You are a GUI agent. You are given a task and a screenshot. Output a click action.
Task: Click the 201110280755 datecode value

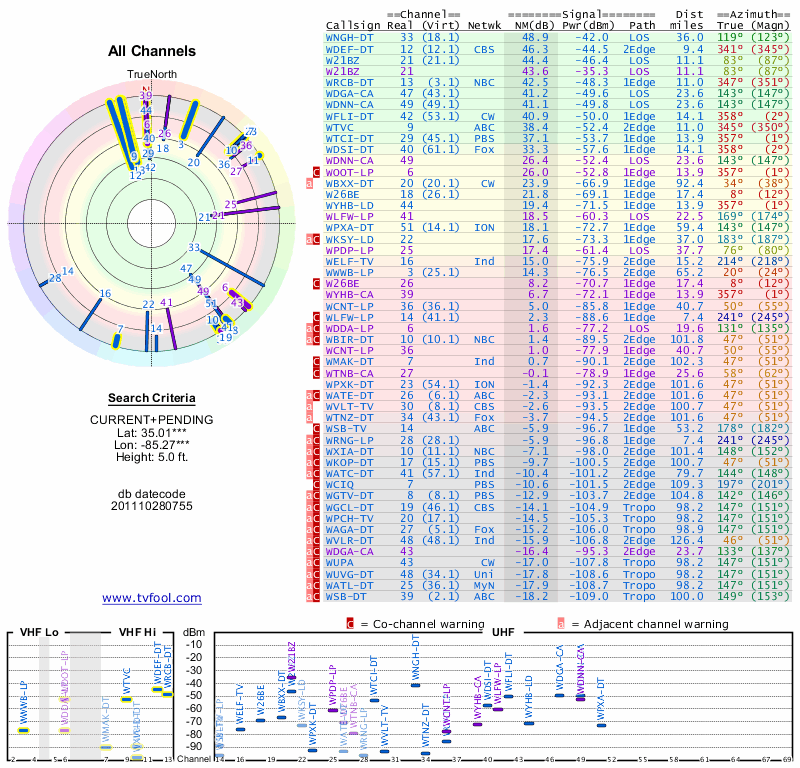point(152,506)
